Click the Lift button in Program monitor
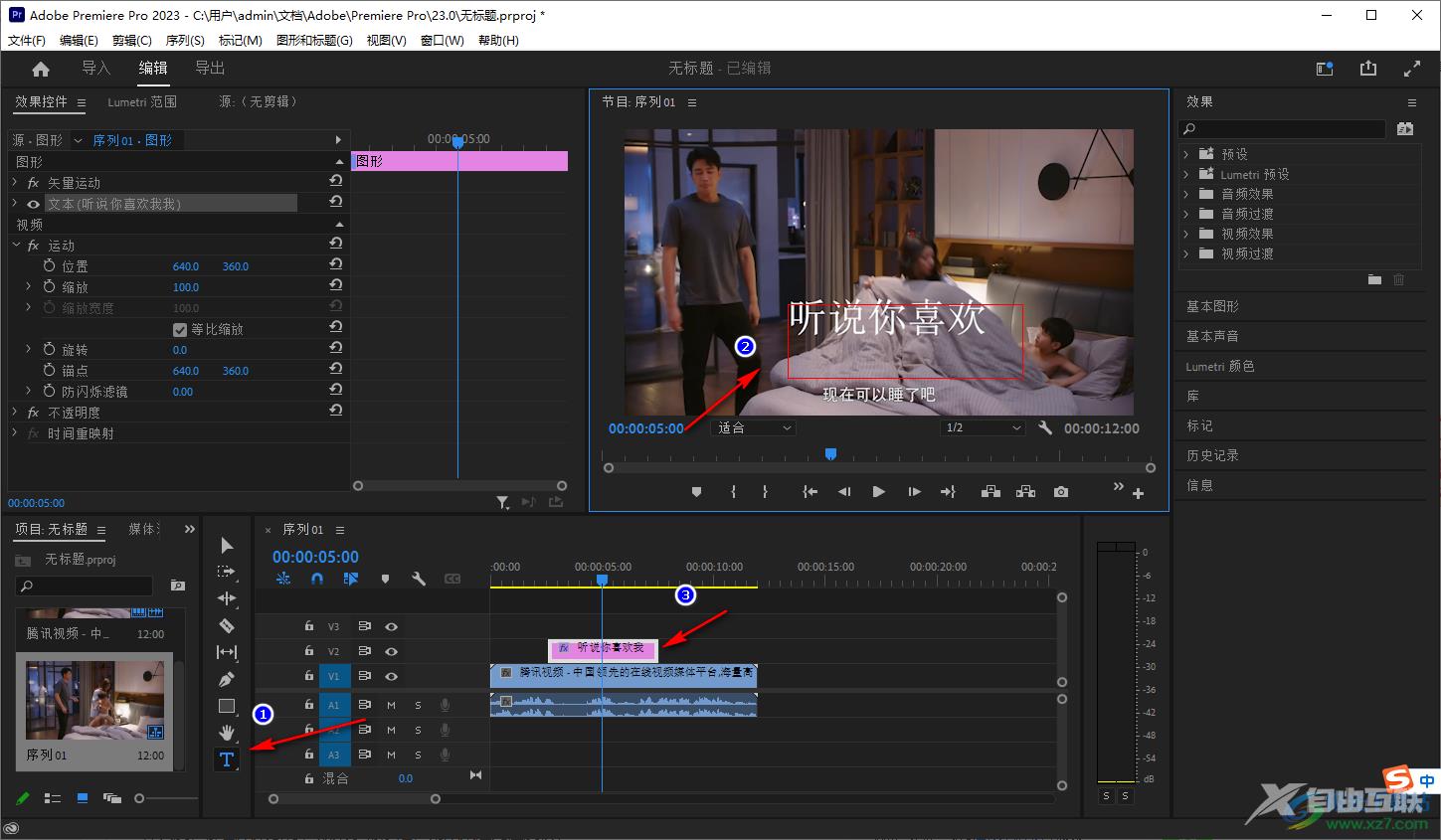 (991, 491)
